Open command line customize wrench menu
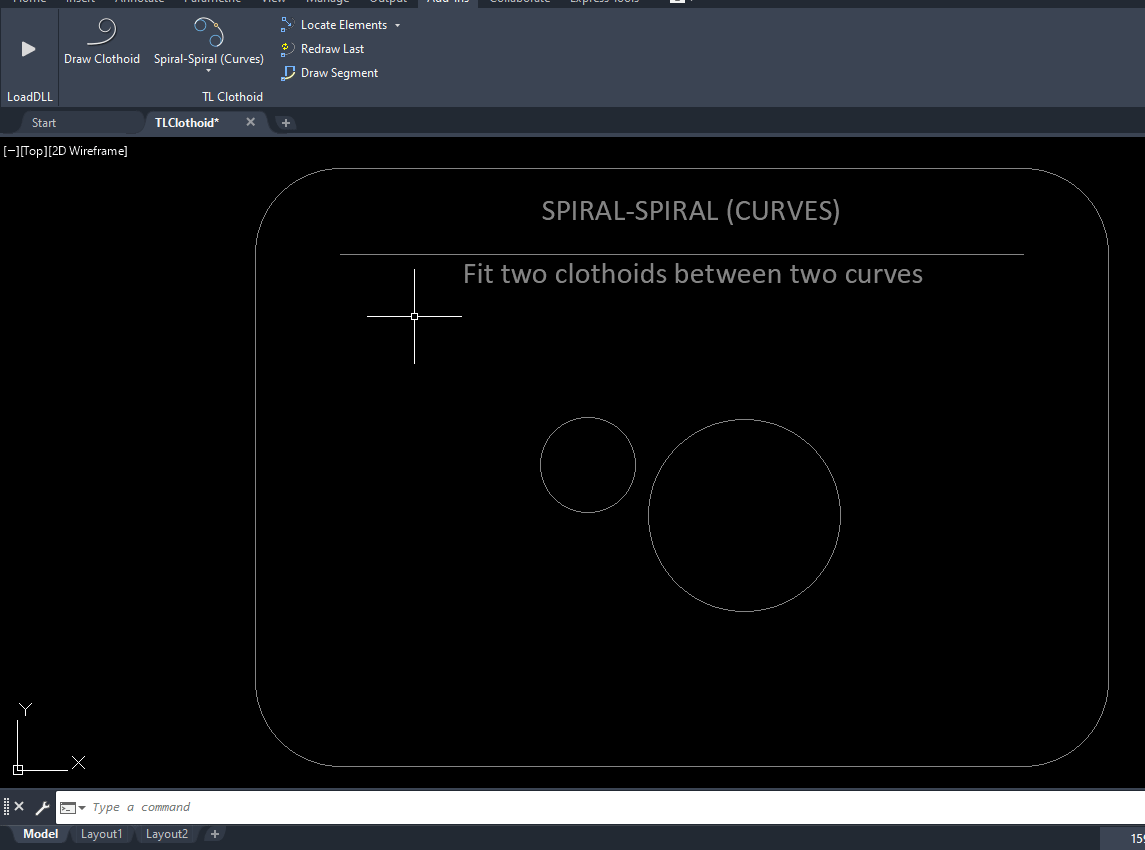1145x850 pixels. coord(42,807)
